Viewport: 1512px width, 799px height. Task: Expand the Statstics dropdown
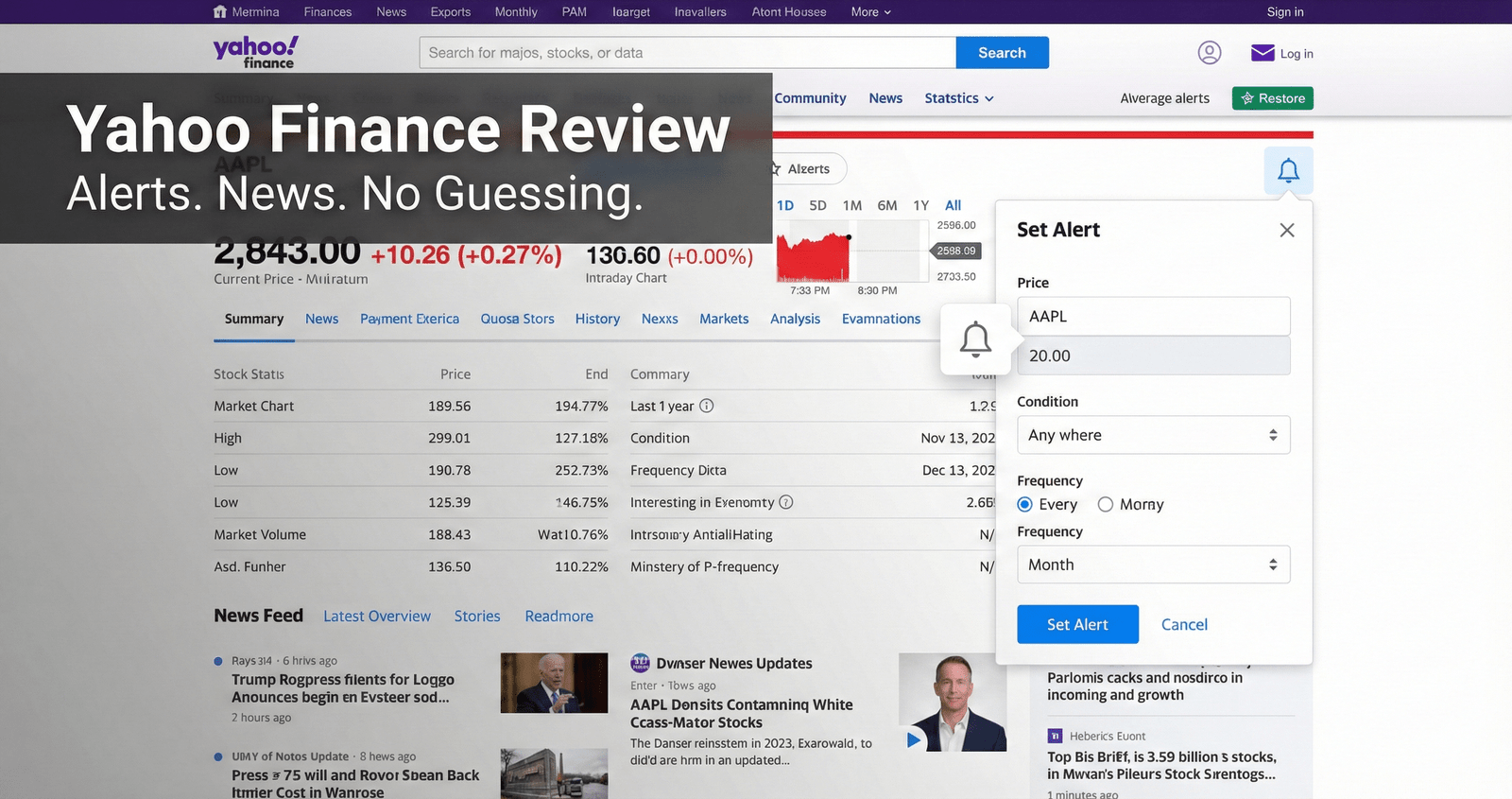(958, 98)
